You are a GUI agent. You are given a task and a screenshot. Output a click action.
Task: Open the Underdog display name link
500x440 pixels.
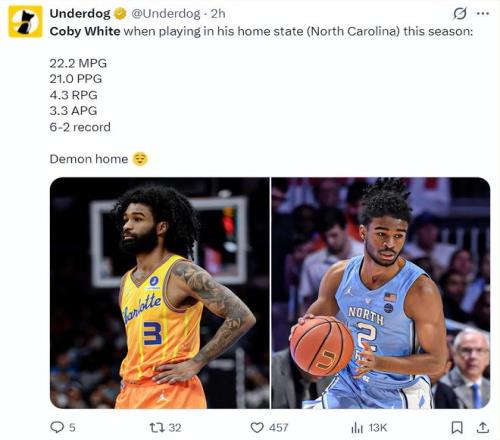80,14
